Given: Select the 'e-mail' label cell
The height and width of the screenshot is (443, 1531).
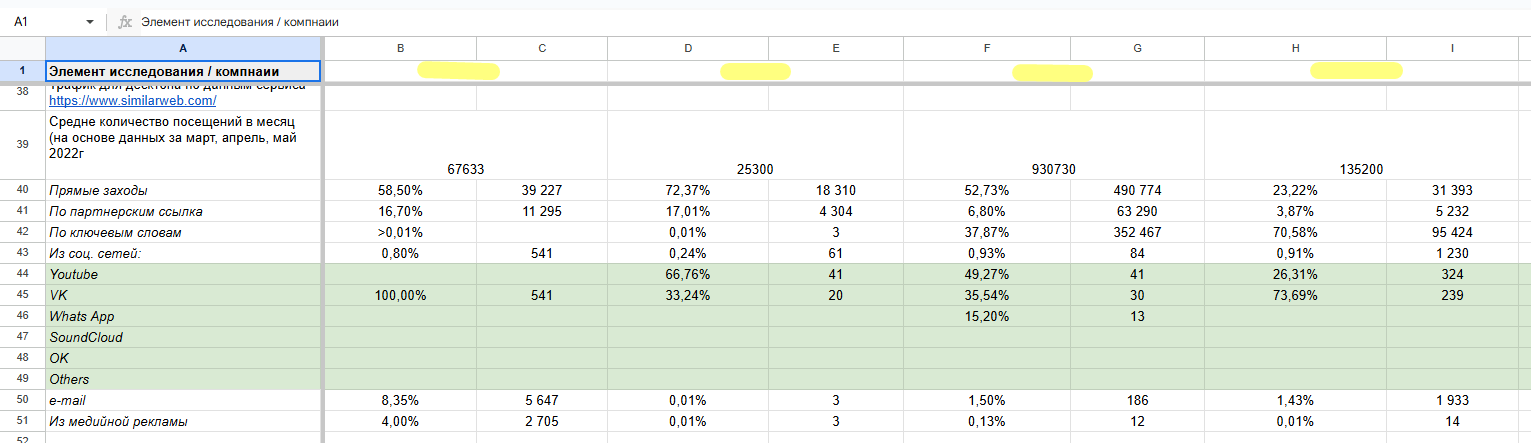Looking at the screenshot, I should pos(183,400).
